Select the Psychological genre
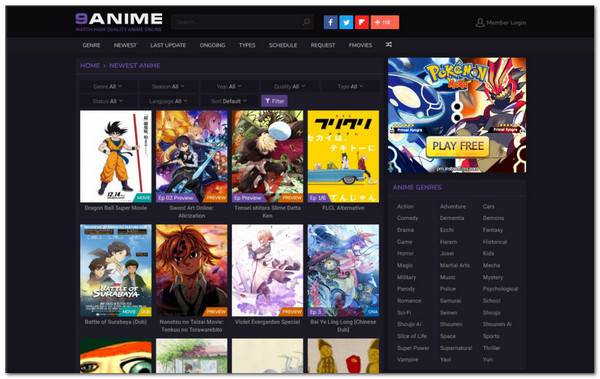600x379 pixels. pyautogui.click(x=500, y=289)
